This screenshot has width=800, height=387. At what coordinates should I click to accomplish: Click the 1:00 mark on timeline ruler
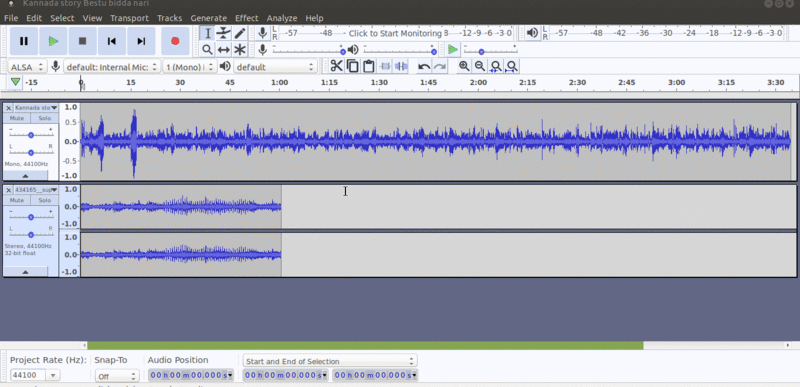tap(279, 82)
